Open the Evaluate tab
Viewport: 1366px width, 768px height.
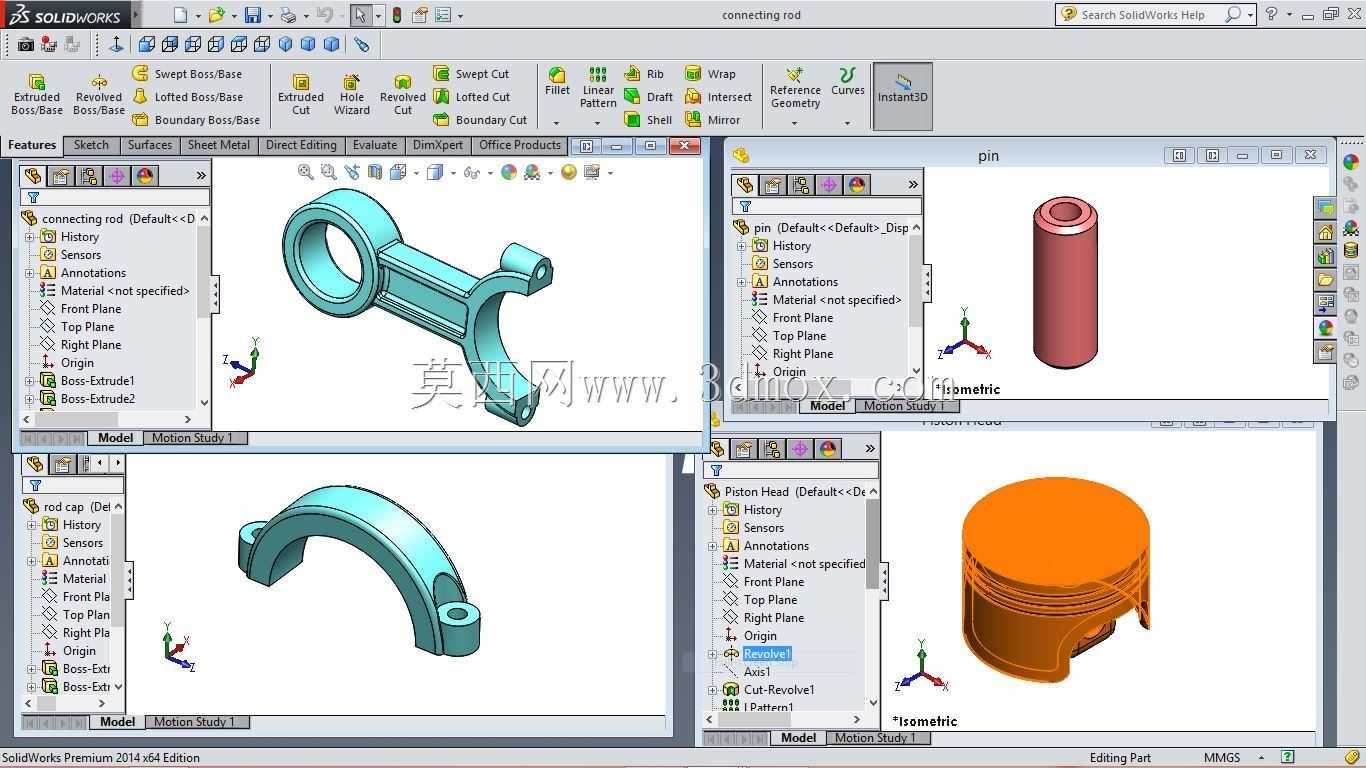tap(375, 145)
